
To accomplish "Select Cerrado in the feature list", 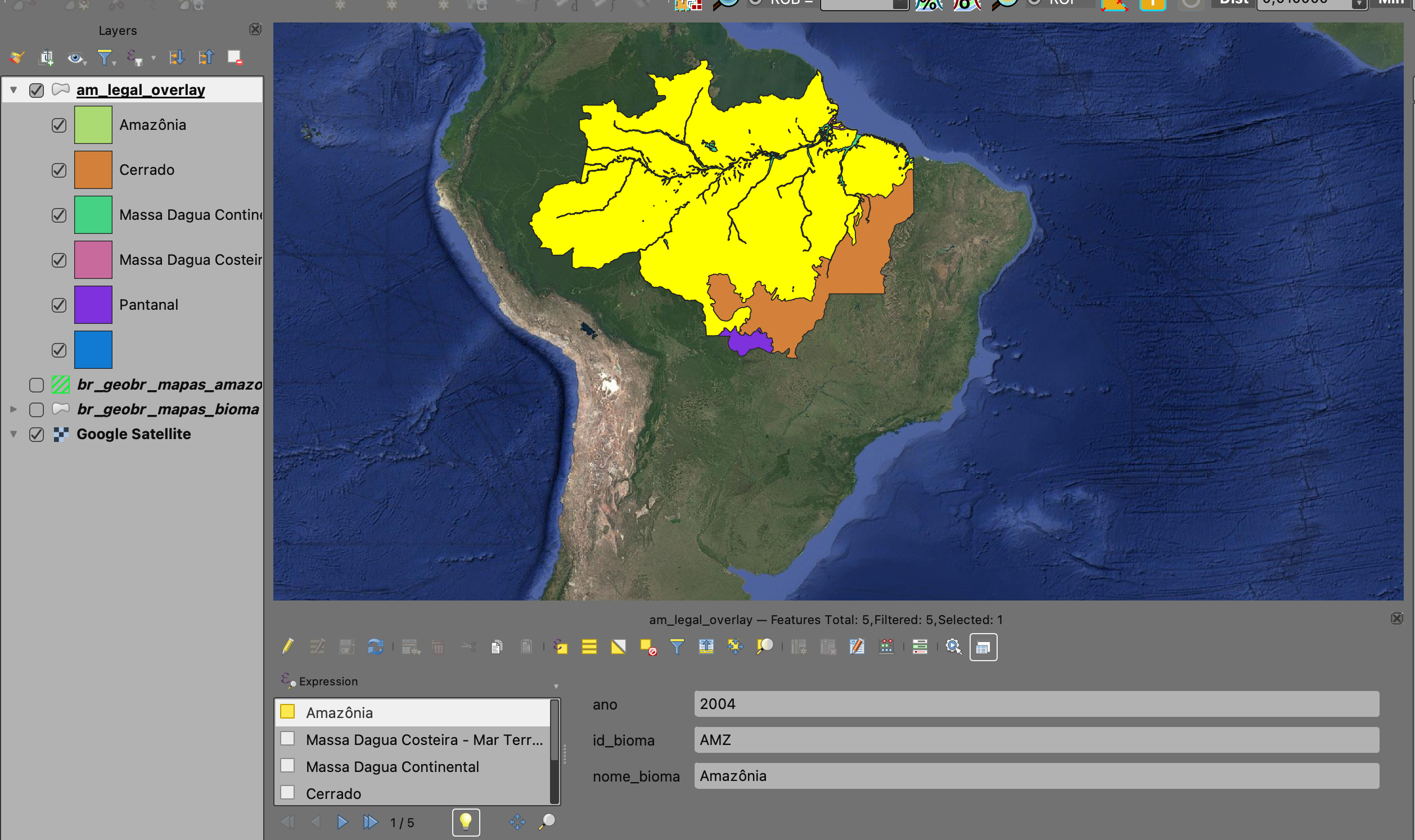I will click(x=334, y=793).
